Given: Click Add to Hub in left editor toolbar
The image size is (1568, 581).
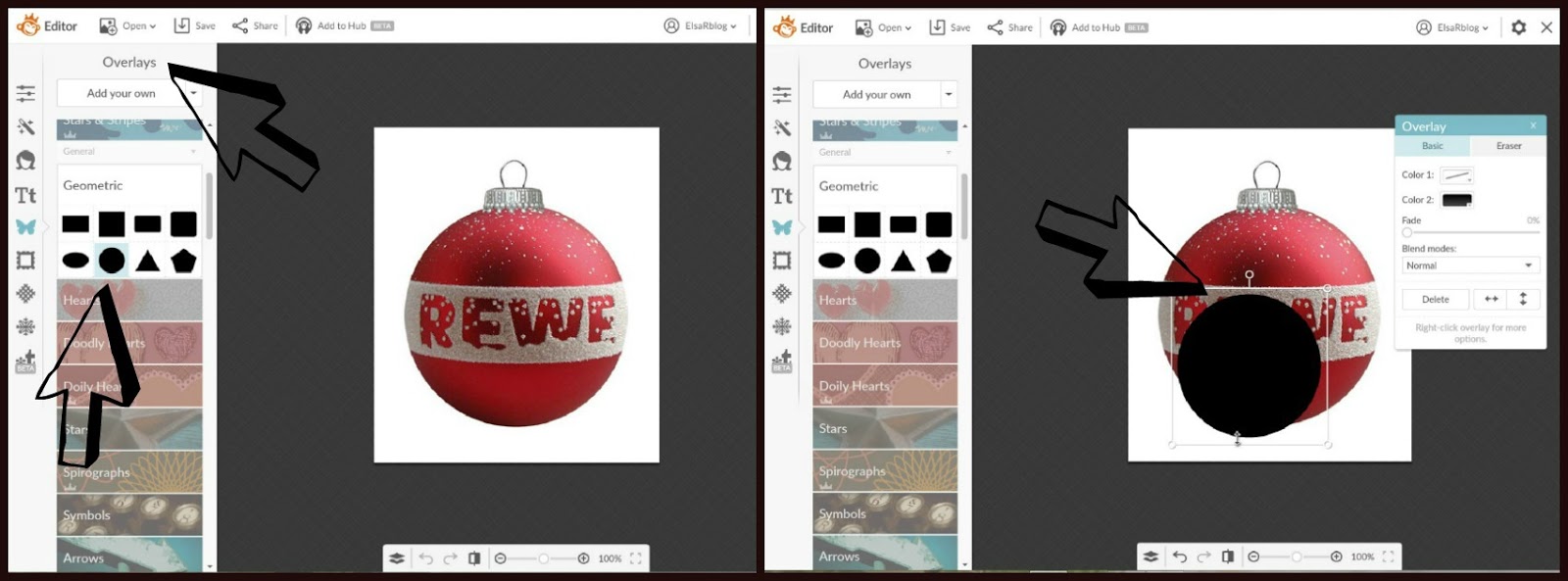Looking at the screenshot, I should coord(344,26).
